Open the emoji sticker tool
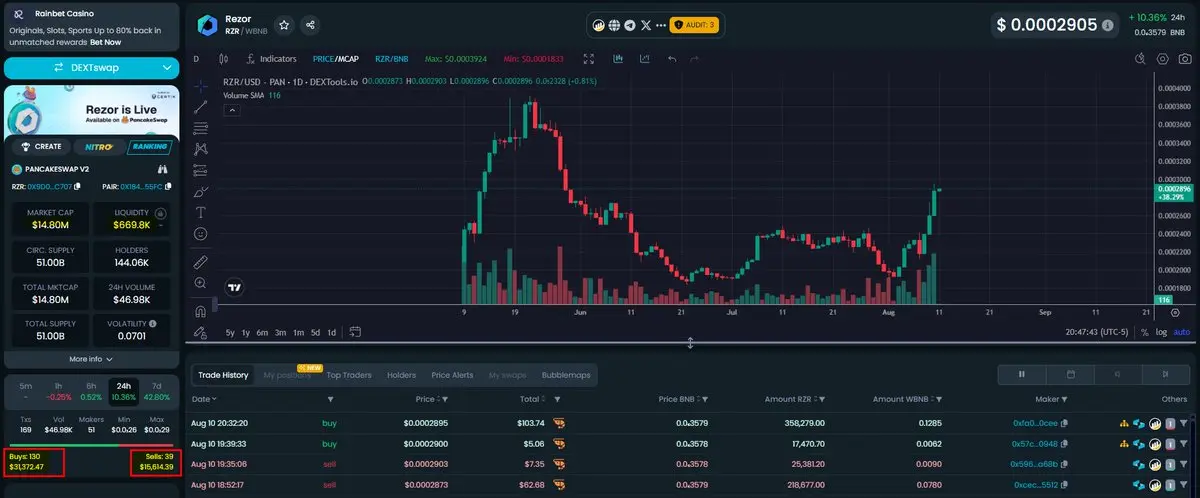 (x=201, y=233)
